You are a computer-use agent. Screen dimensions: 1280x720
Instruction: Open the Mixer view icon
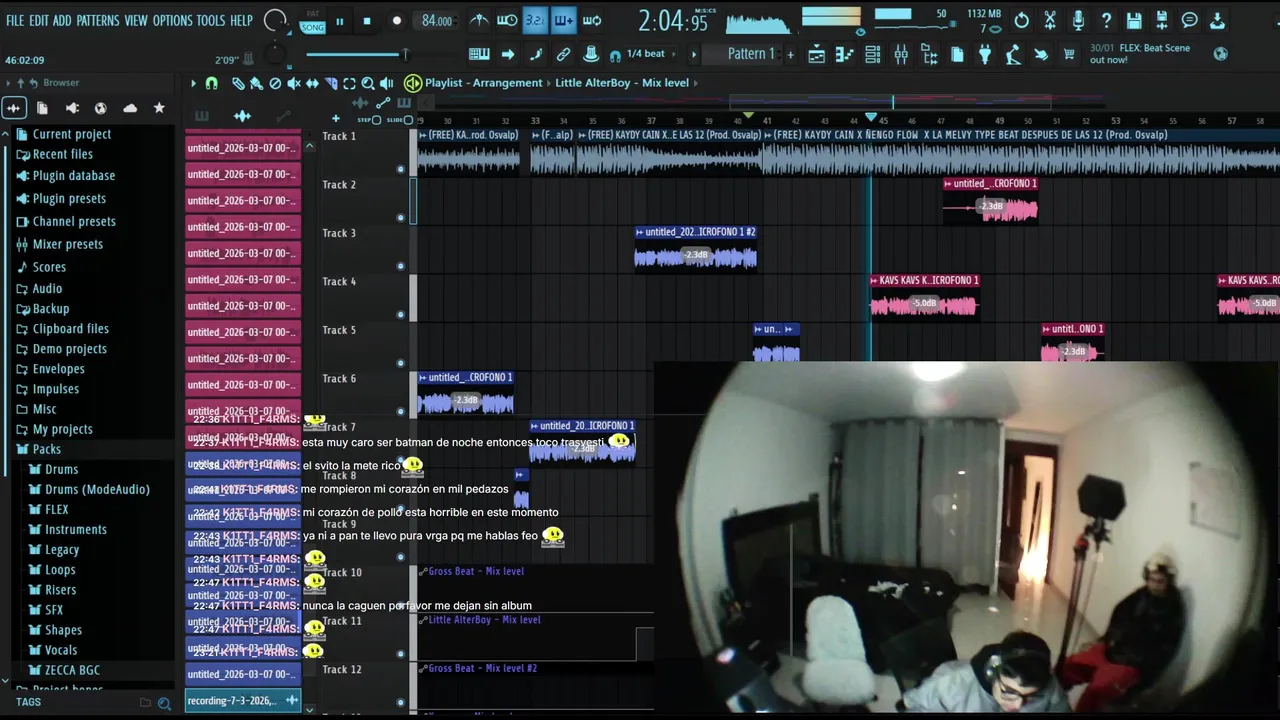(x=901, y=55)
